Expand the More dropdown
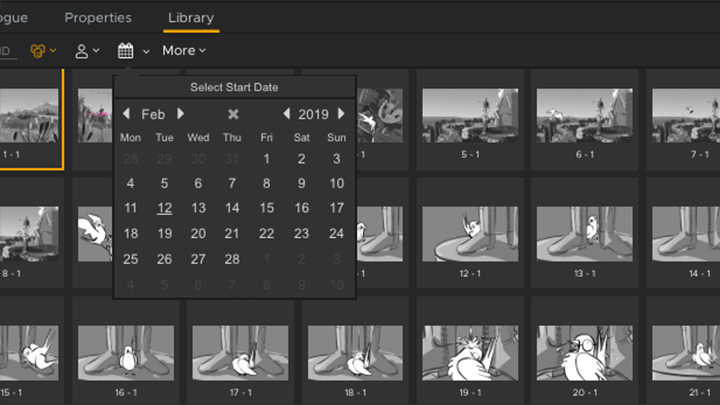Image resolution: width=720 pixels, height=405 pixels. coord(184,50)
